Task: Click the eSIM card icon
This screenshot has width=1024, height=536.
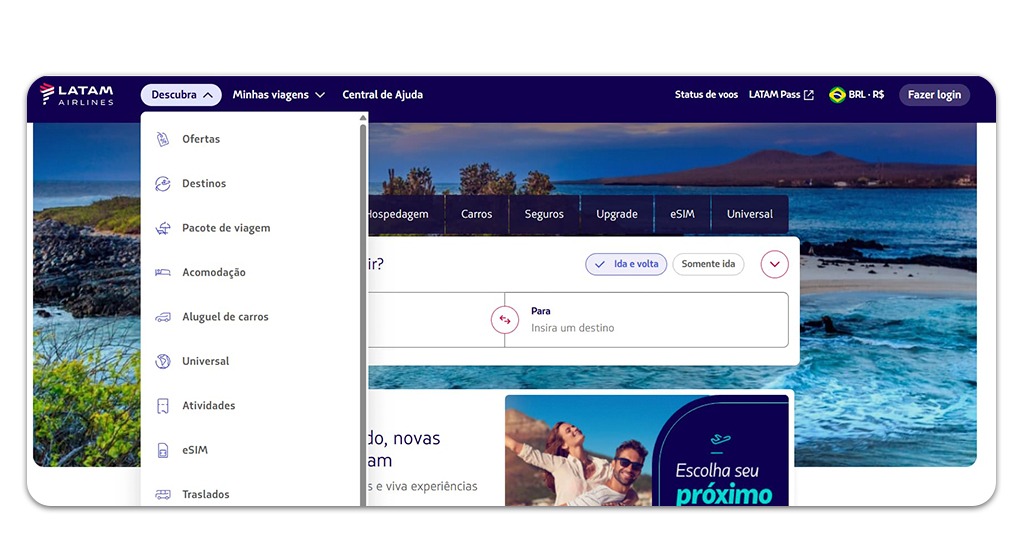Action: pos(163,450)
